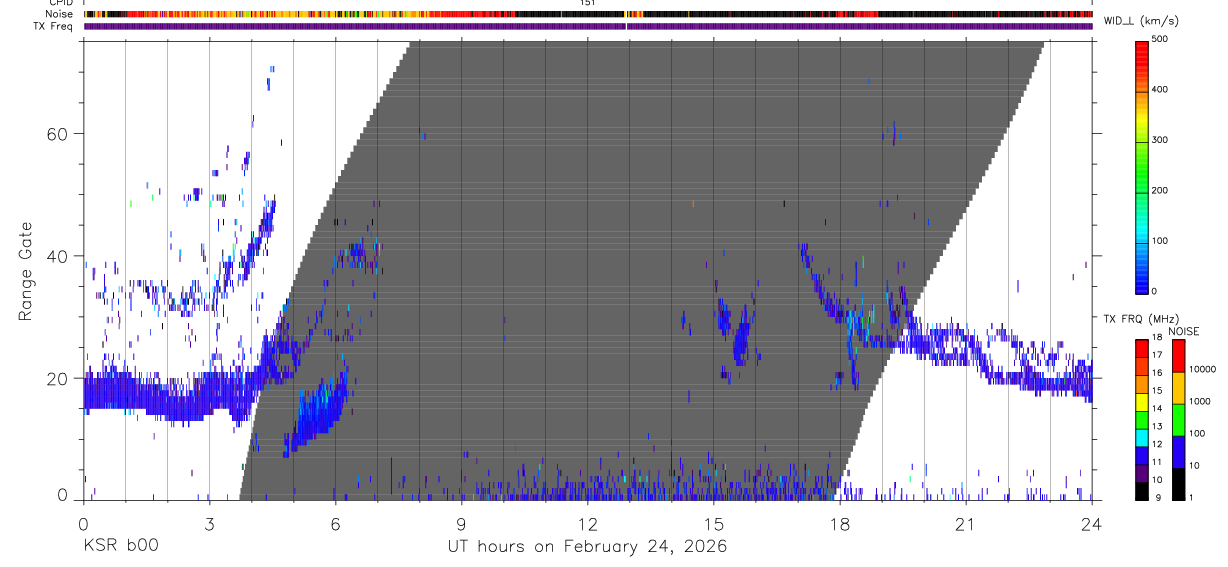The width and height of the screenshot is (1228, 567).
Task: Click the x-axis tick label 3
Action: pos(209,524)
